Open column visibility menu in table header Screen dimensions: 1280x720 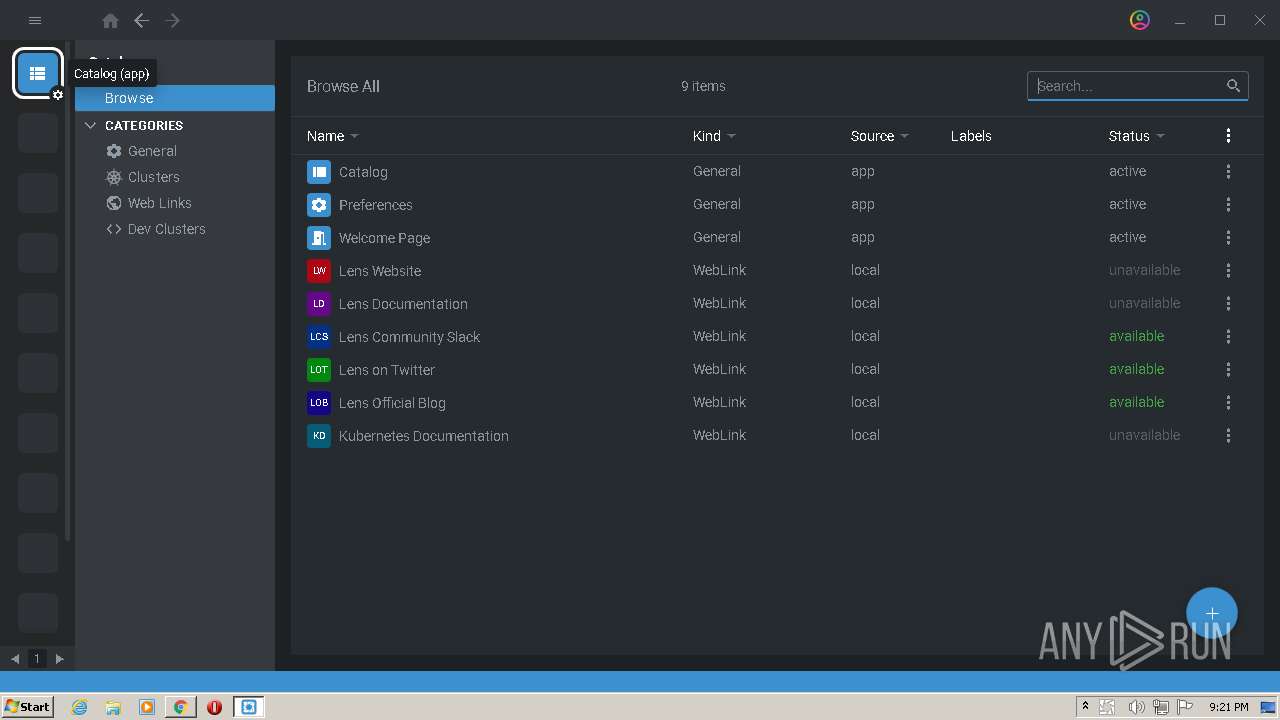coord(1228,136)
